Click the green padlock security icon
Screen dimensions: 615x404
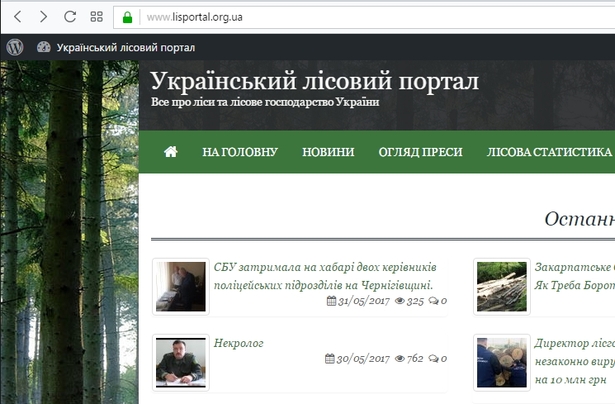click(x=127, y=17)
